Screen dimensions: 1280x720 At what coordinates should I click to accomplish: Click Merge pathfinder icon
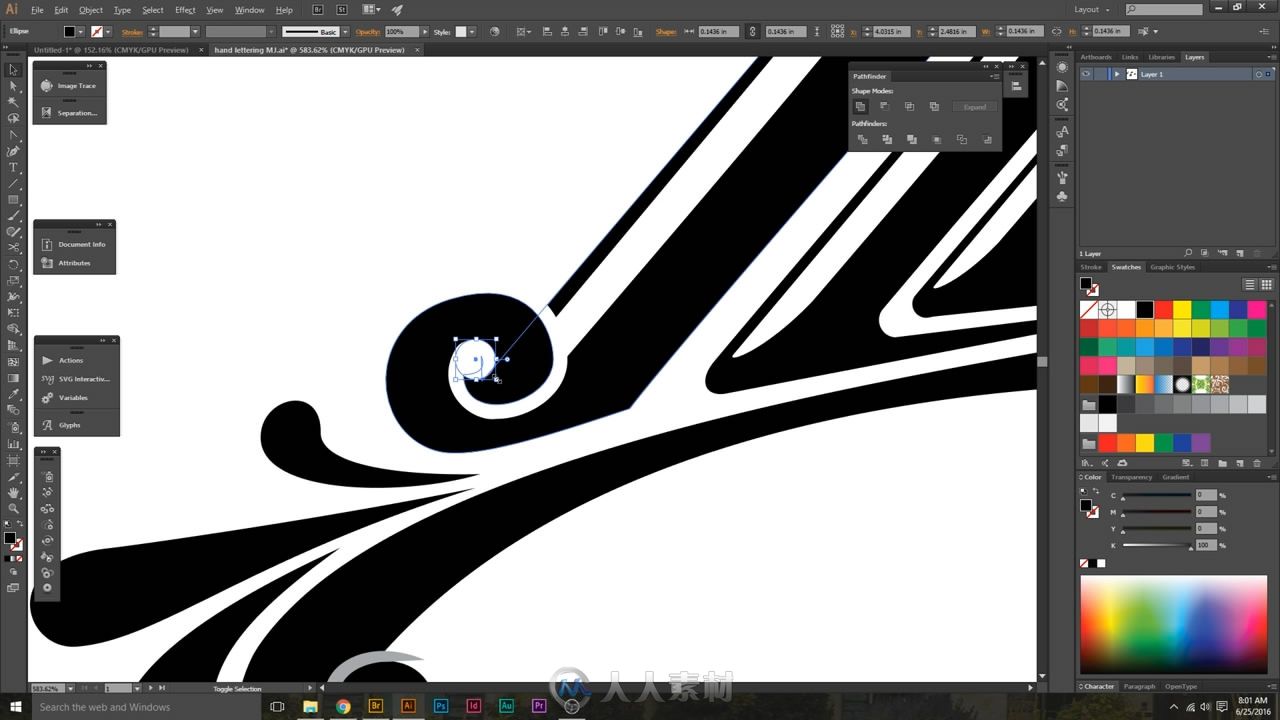pyautogui.click(x=911, y=140)
